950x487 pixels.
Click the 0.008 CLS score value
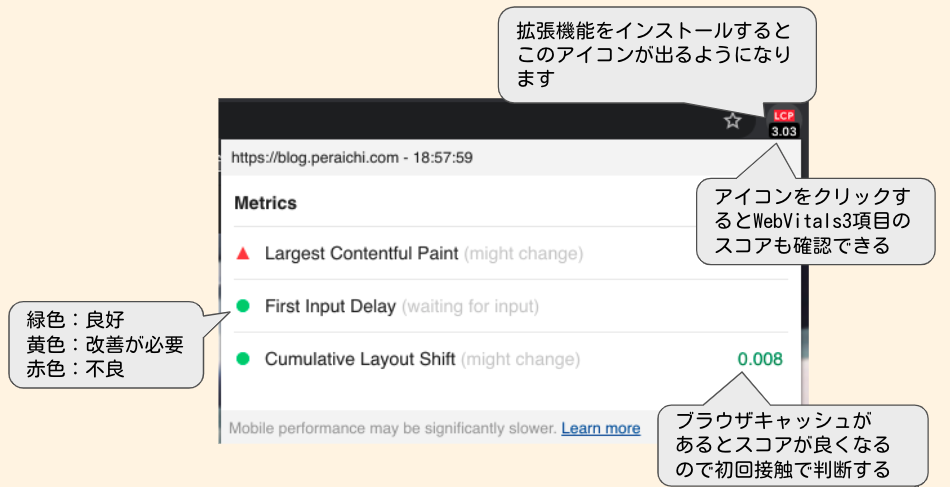(759, 359)
